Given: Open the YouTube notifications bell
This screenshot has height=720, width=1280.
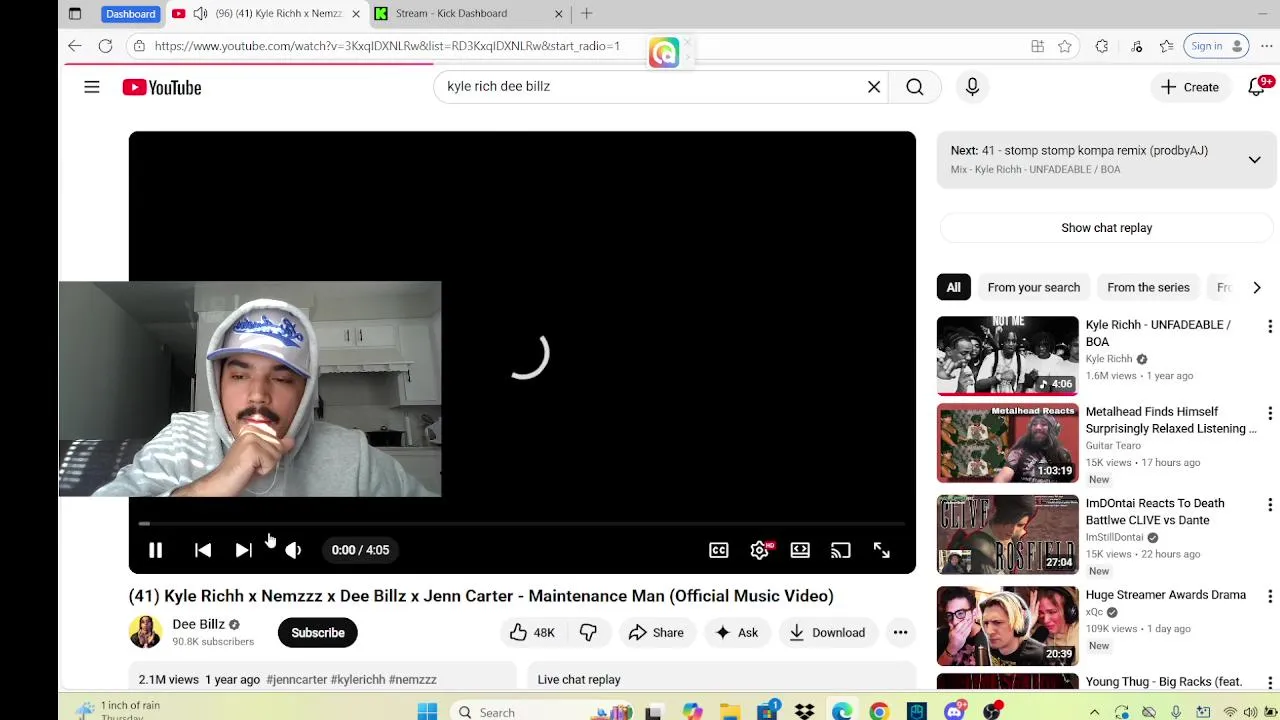Looking at the screenshot, I should point(1257,87).
